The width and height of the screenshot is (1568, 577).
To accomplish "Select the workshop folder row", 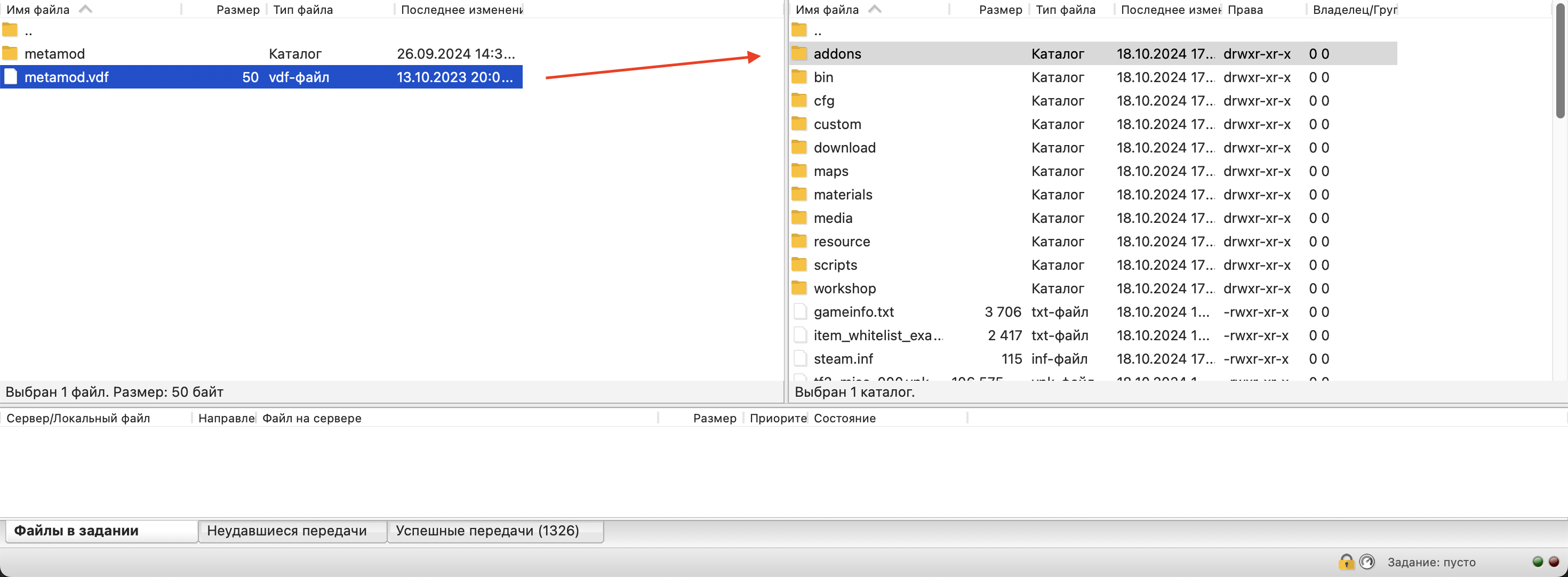I will 844,288.
